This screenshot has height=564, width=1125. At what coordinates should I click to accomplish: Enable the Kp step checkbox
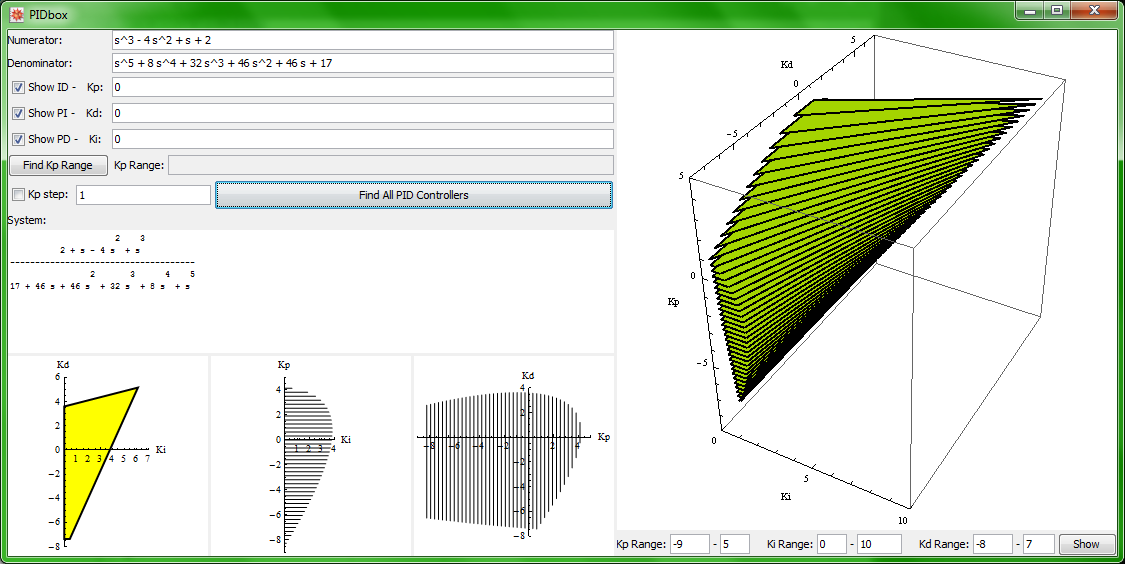point(18,194)
